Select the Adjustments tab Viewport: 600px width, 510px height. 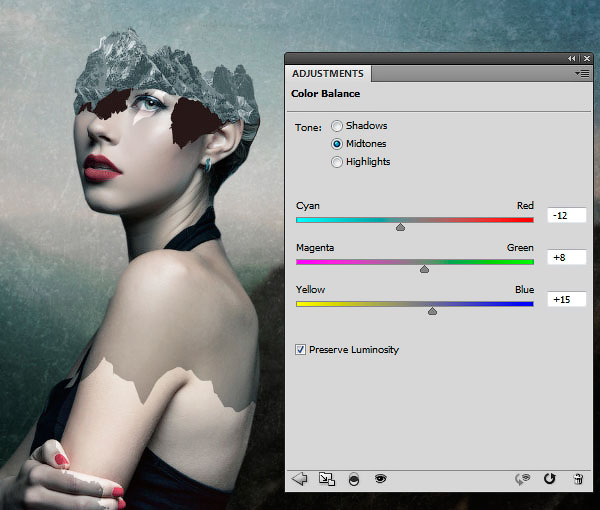click(328, 73)
